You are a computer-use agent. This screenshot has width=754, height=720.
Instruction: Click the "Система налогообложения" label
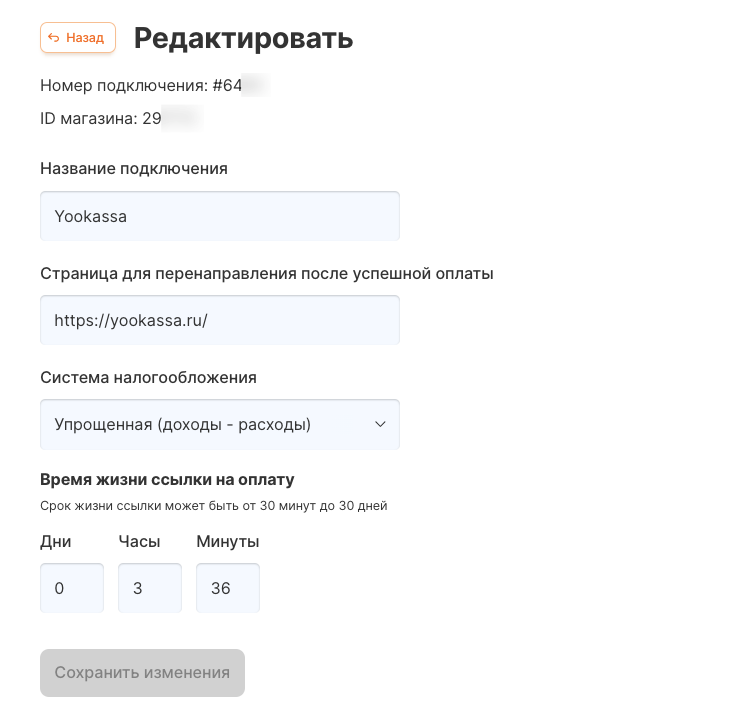click(x=148, y=377)
